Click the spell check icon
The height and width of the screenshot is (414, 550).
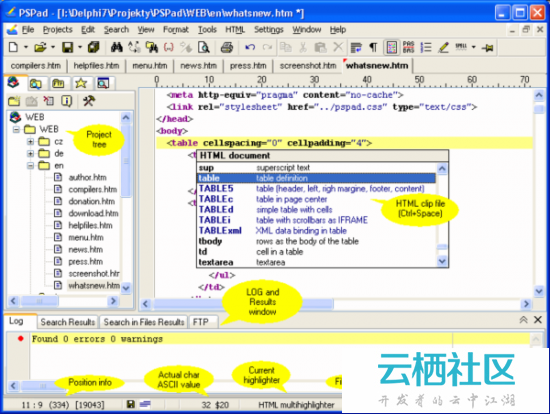461,47
